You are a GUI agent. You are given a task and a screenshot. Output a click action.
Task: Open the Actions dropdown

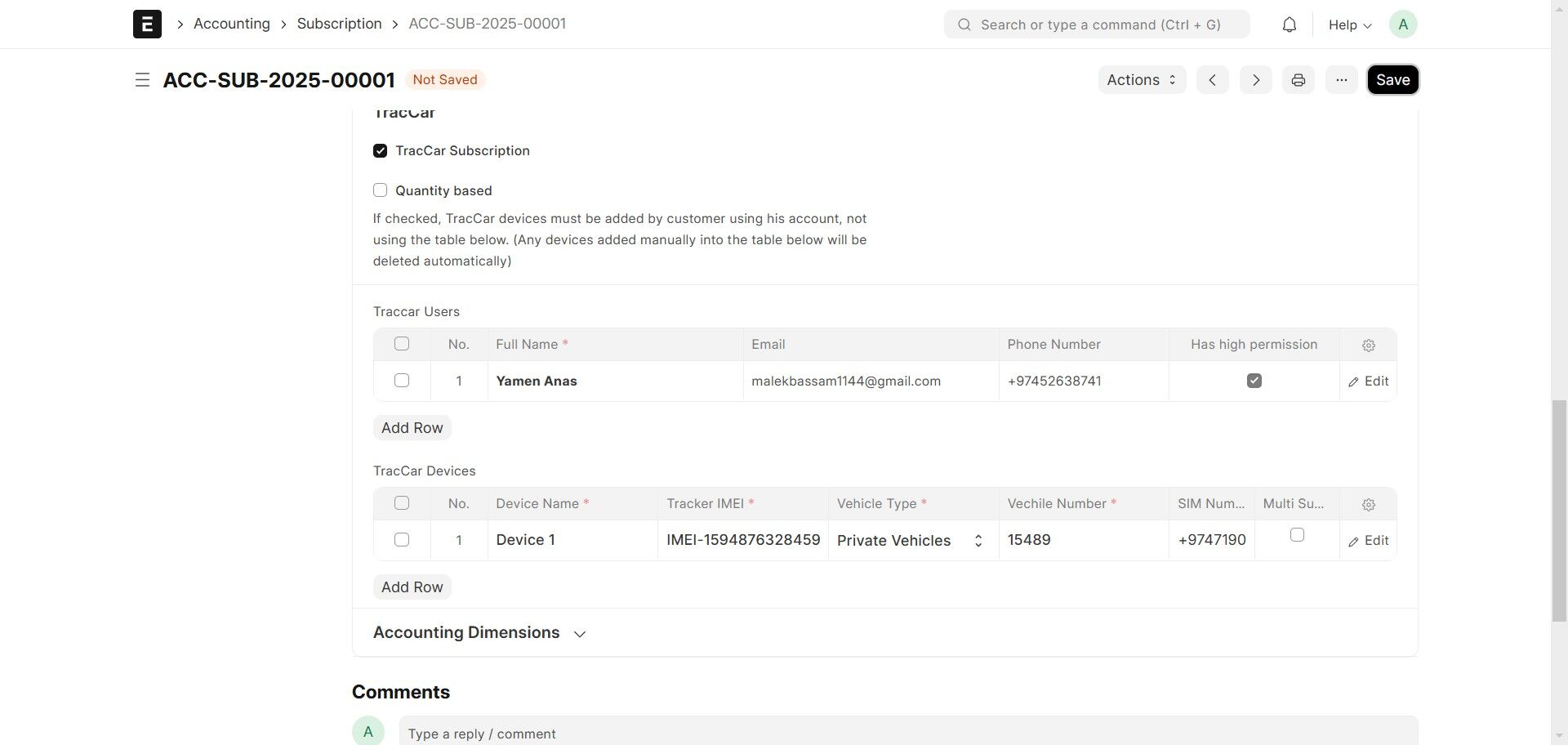tap(1142, 80)
